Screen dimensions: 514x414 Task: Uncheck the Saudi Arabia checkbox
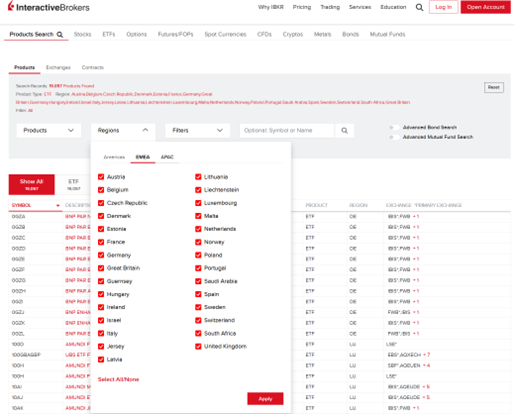198,281
